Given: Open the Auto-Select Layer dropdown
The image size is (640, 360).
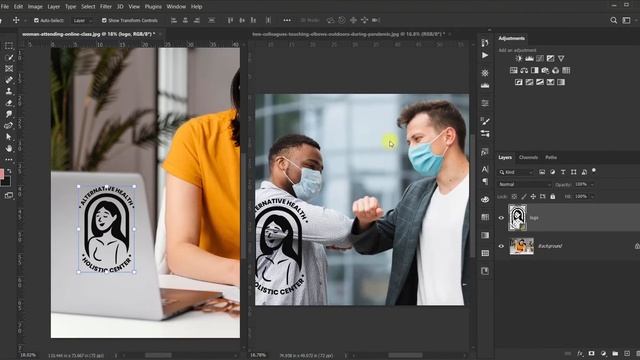Looking at the screenshot, I should pyautogui.click(x=83, y=20).
